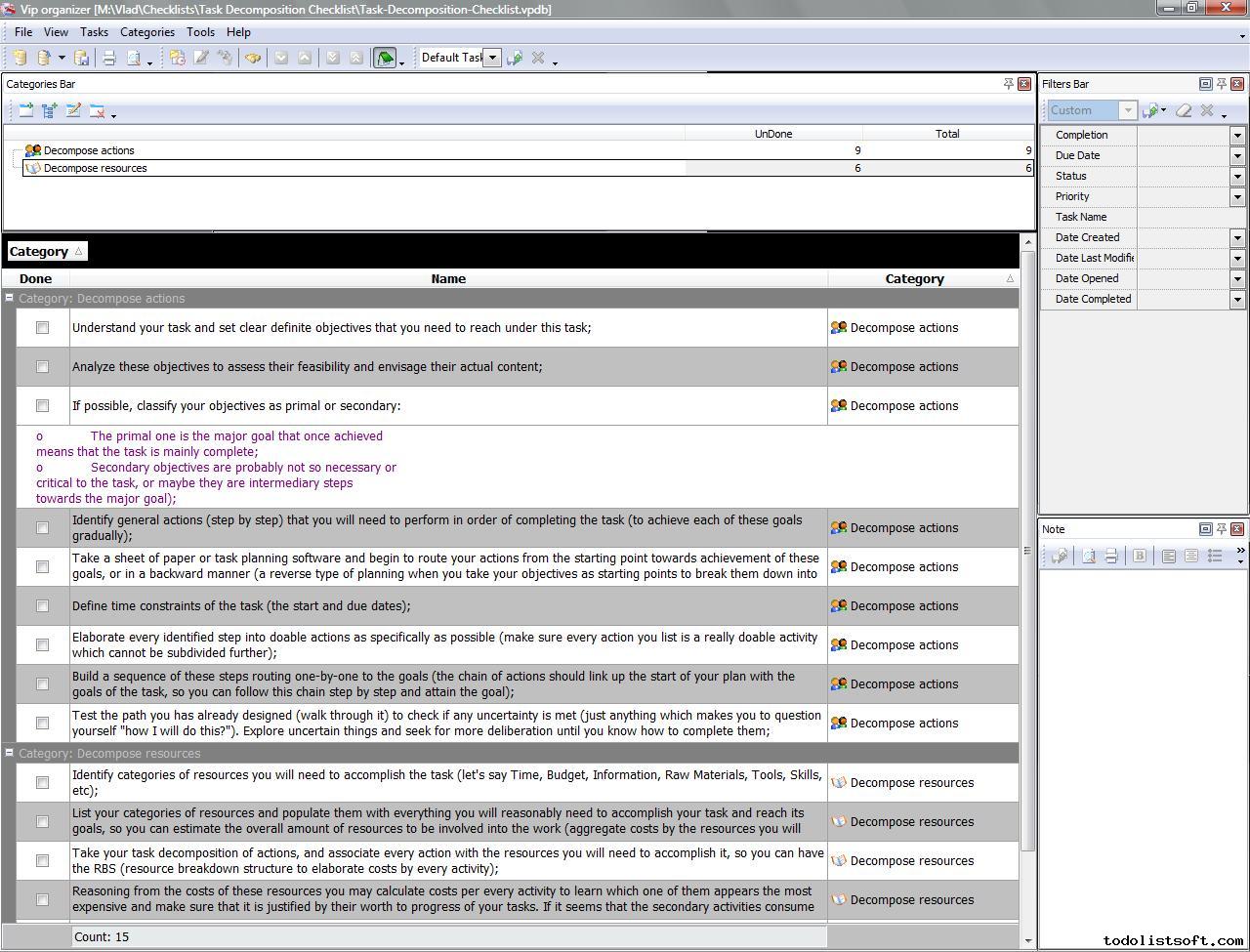
Task: Click the bullet list icon in Note toolbar
Action: (1215, 556)
